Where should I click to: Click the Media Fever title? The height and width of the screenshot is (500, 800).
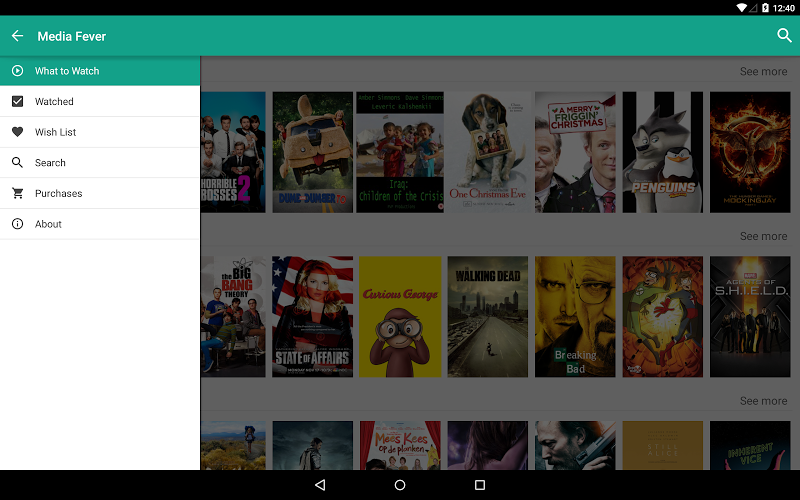(x=71, y=36)
